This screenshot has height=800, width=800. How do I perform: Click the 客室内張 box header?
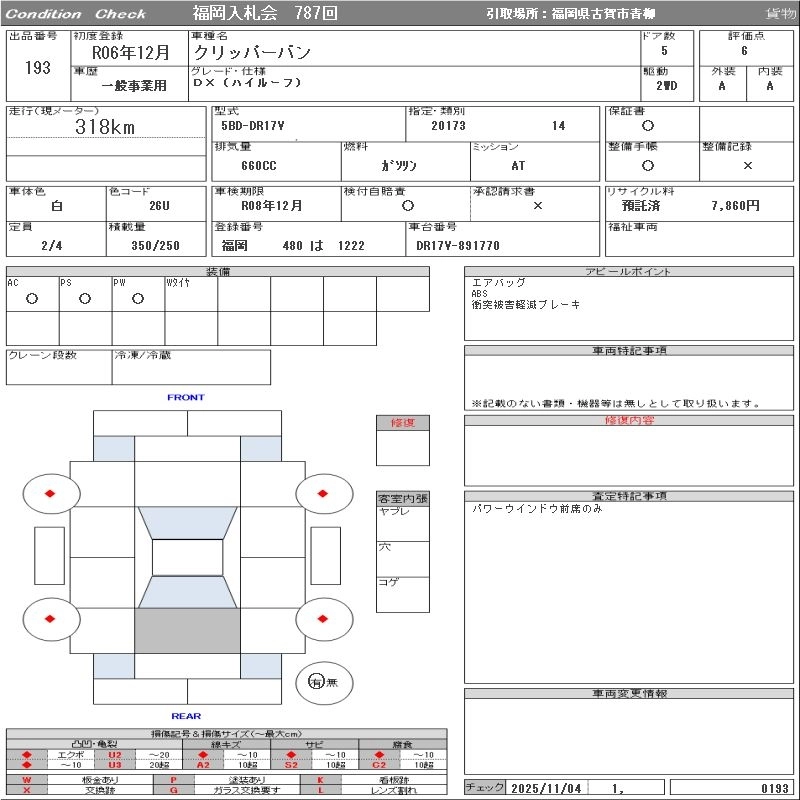(403, 498)
